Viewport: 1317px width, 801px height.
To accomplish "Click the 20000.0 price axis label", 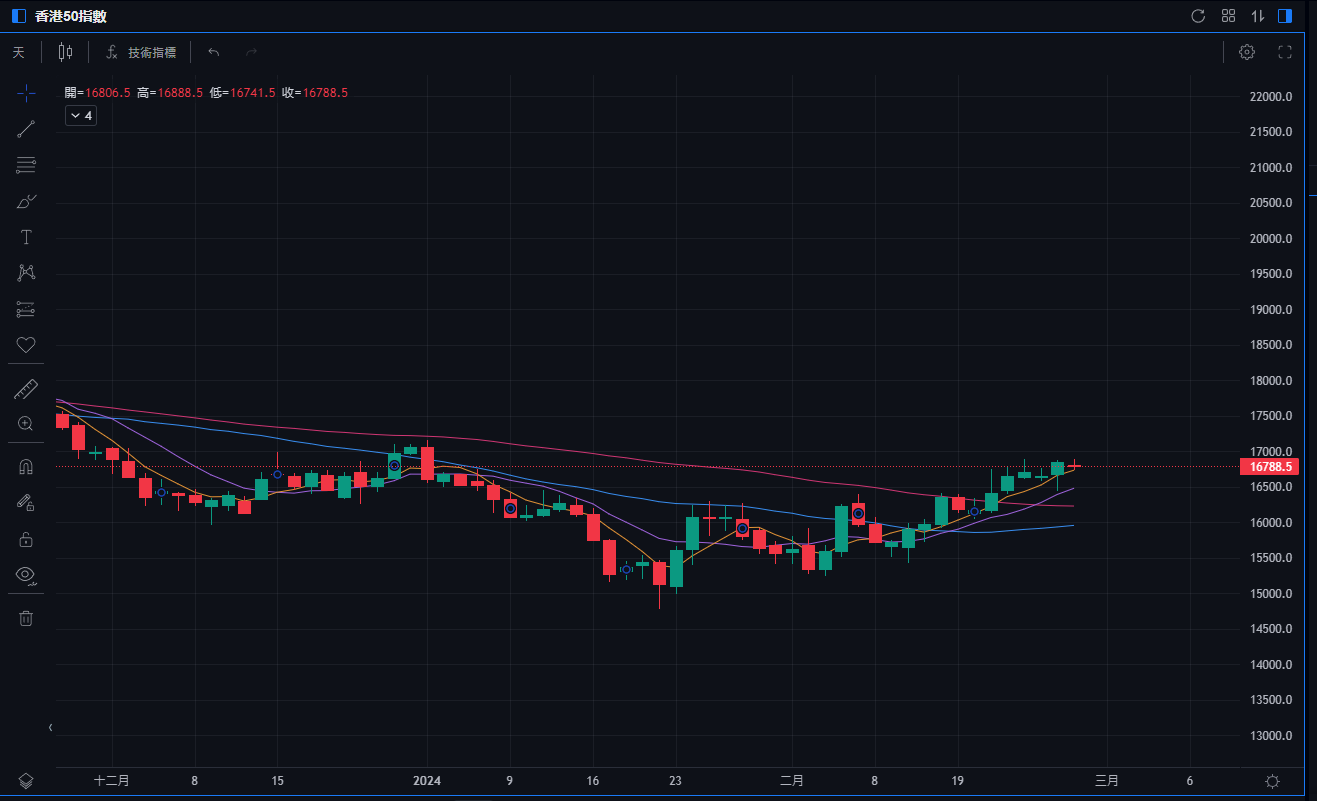I will pyautogui.click(x=1270, y=239).
